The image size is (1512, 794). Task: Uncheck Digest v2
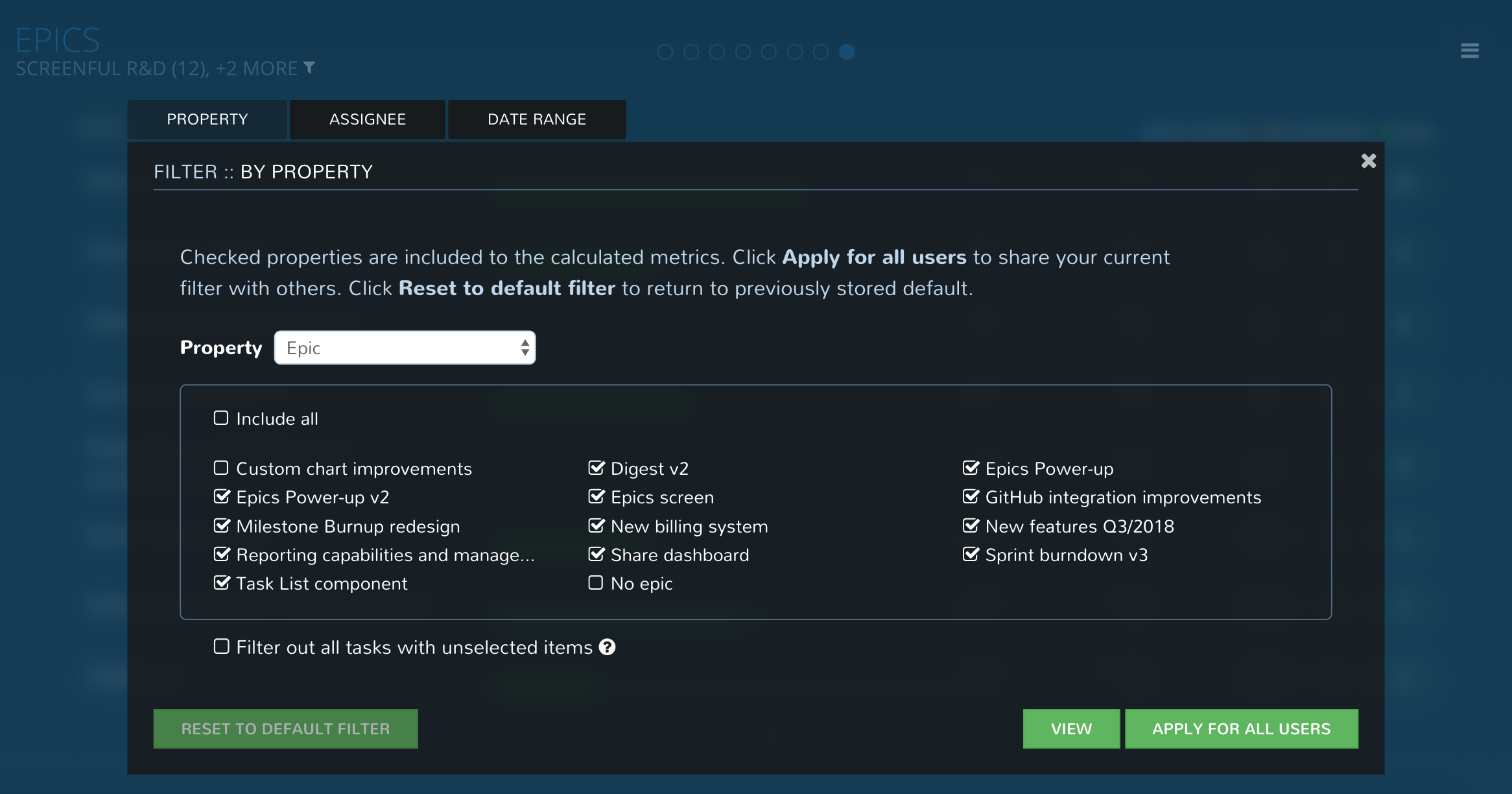coord(597,468)
